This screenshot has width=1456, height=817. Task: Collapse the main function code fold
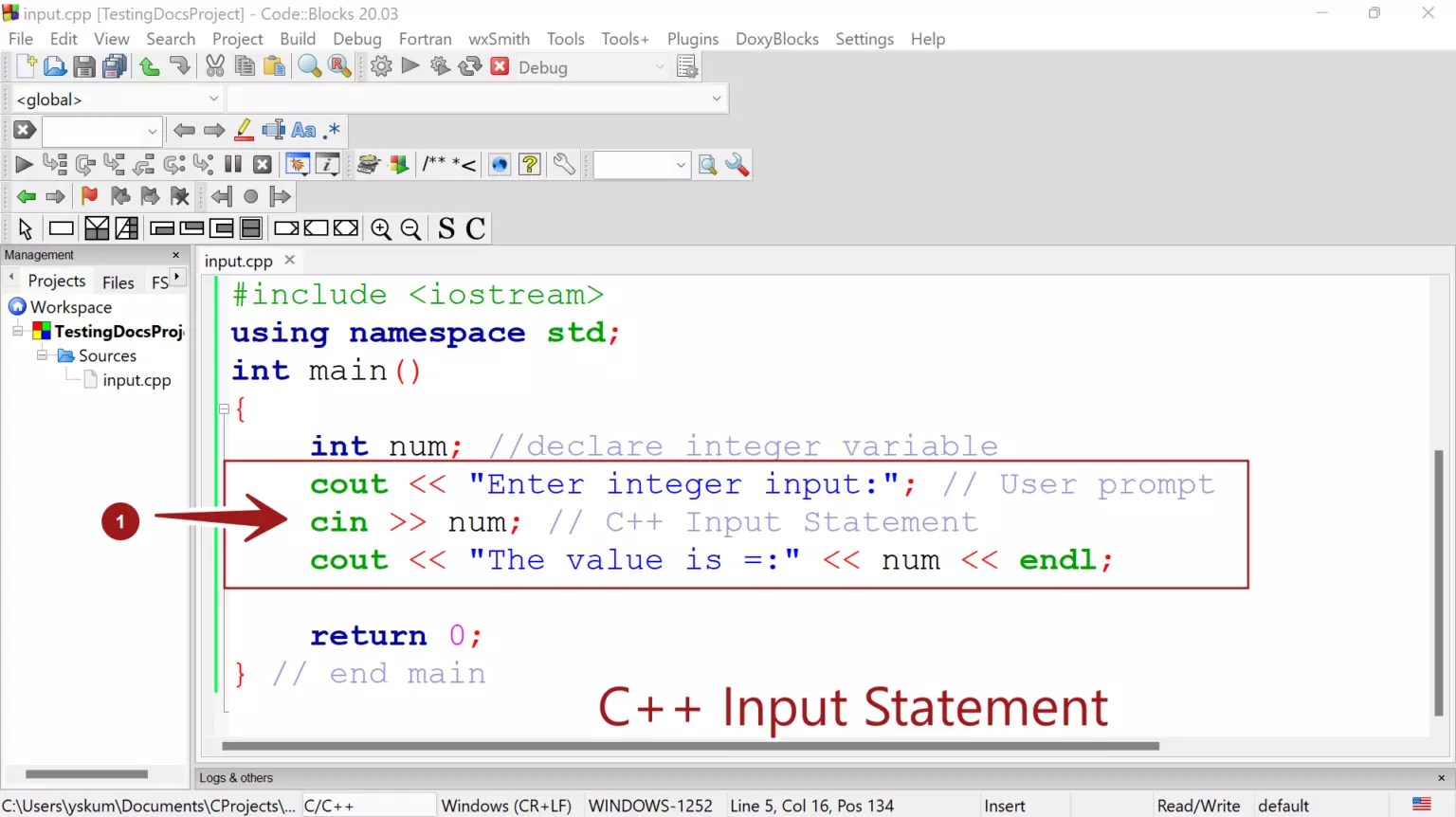click(225, 408)
